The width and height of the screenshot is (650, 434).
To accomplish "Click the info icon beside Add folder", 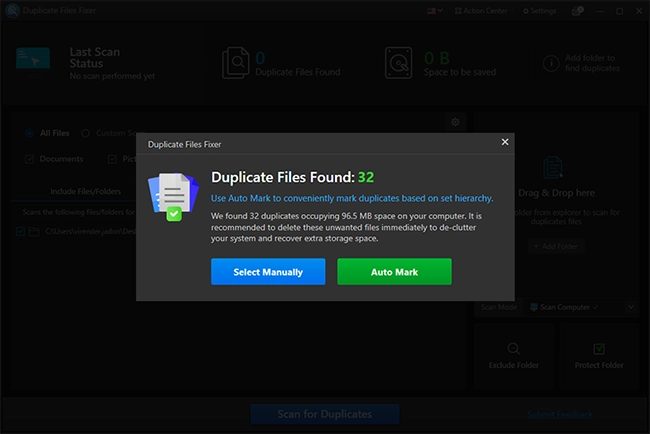I will click(x=551, y=63).
